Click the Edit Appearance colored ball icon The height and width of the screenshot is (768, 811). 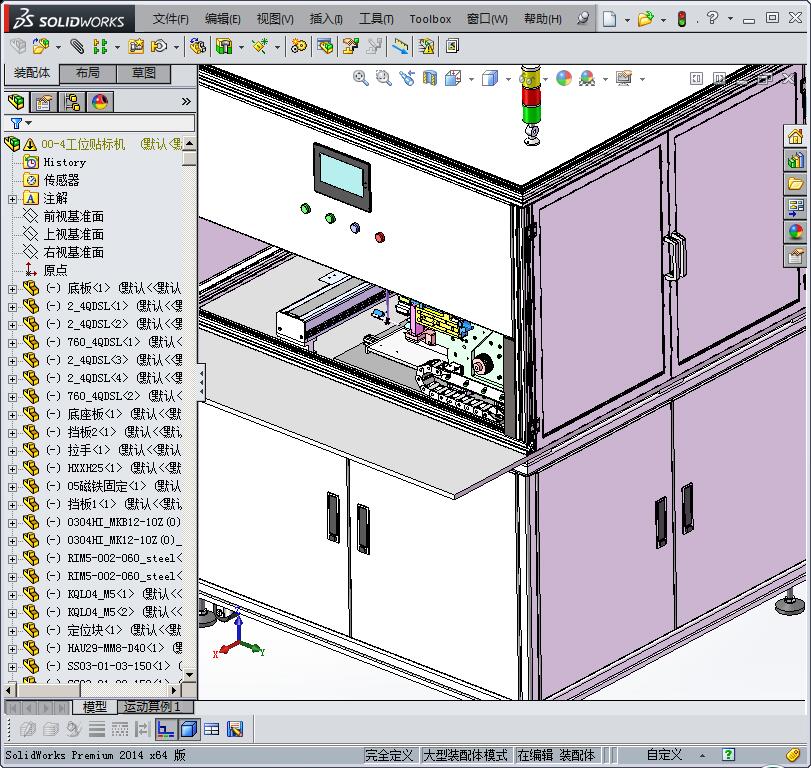click(x=563, y=78)
